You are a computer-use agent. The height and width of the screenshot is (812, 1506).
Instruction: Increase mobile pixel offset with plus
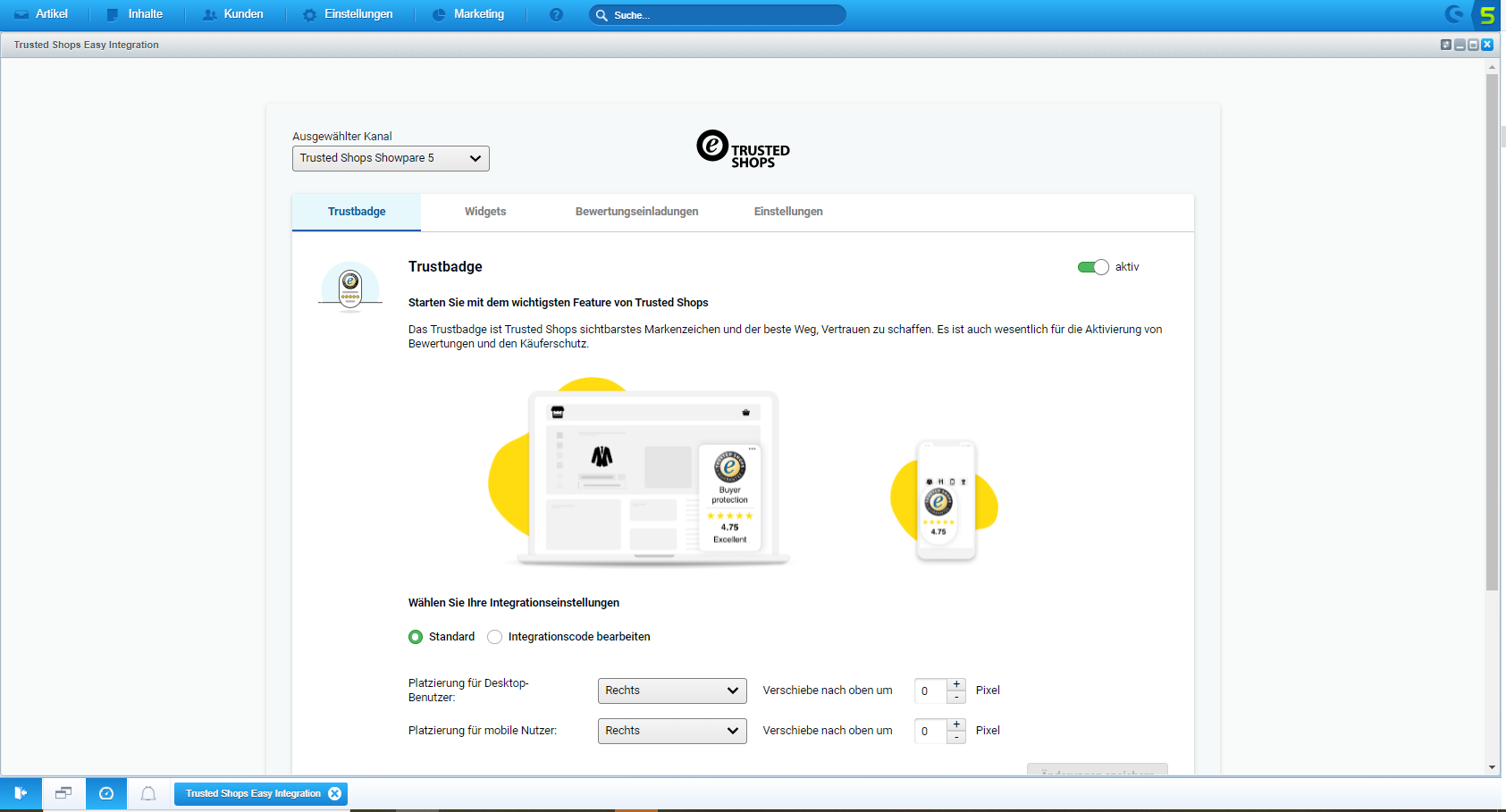click(x=956, y=724)
